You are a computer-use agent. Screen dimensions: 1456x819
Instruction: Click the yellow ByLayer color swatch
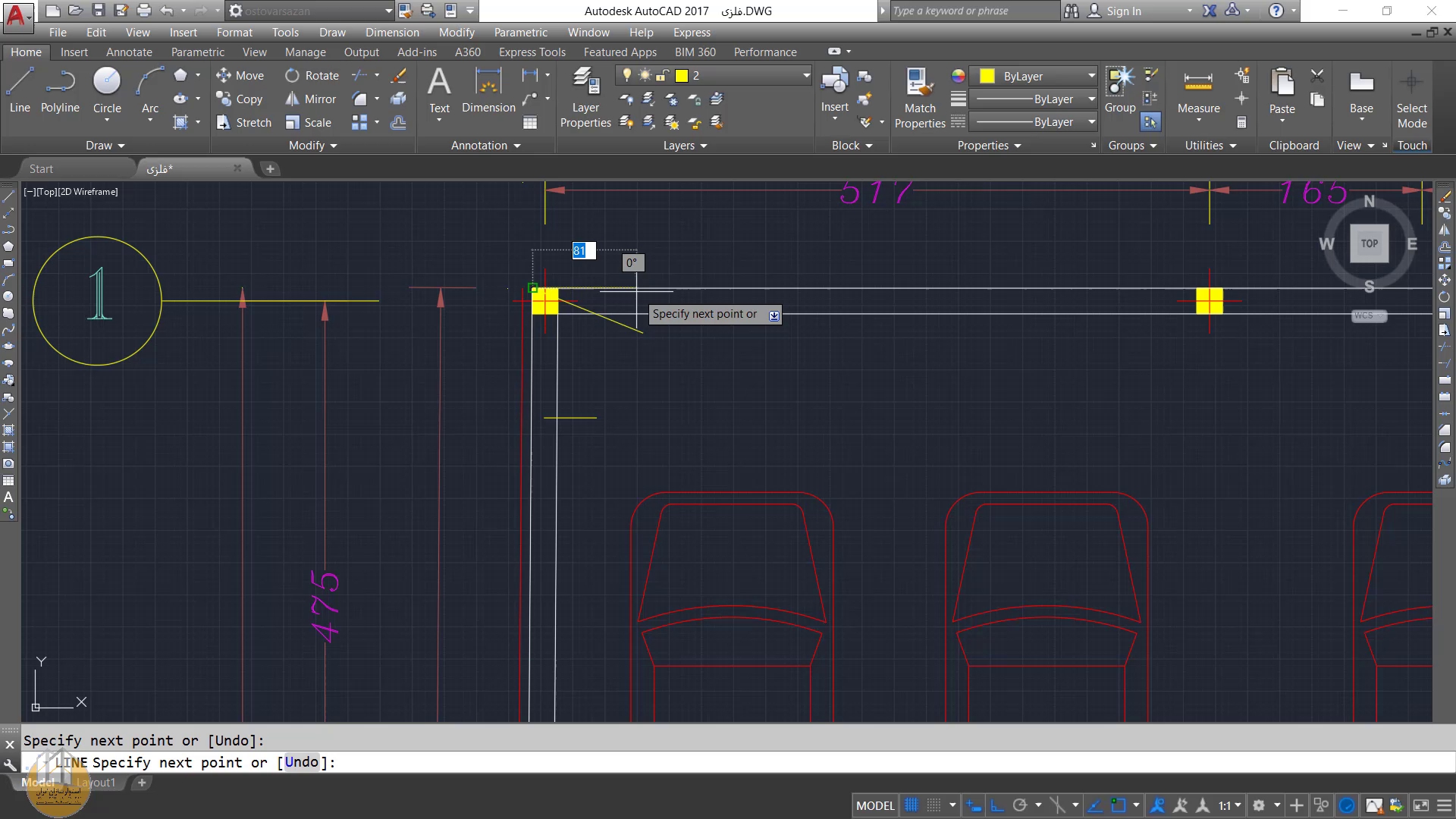click(x=987, y=77)
